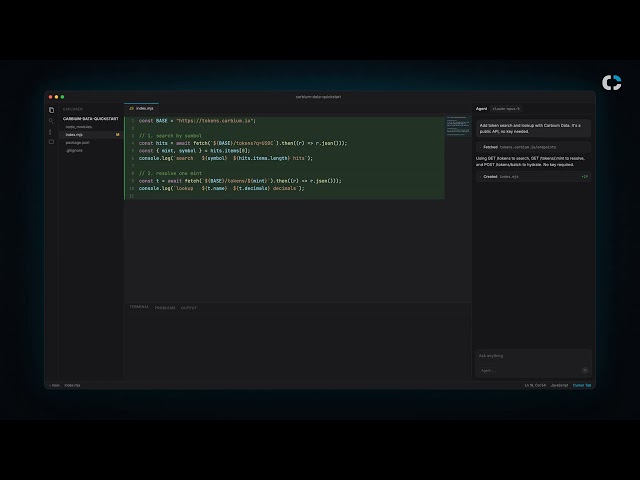Click the 'const hits = await fetch' line
Viewport: 640px width, 480px height.
pyautogui.click(x=243, y=143)
